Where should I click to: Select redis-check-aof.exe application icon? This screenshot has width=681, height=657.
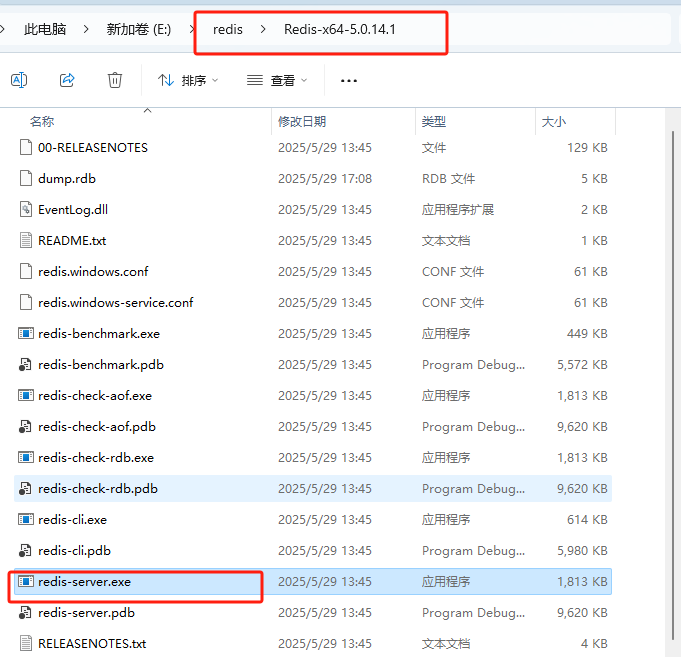click(x=26, y=396)
